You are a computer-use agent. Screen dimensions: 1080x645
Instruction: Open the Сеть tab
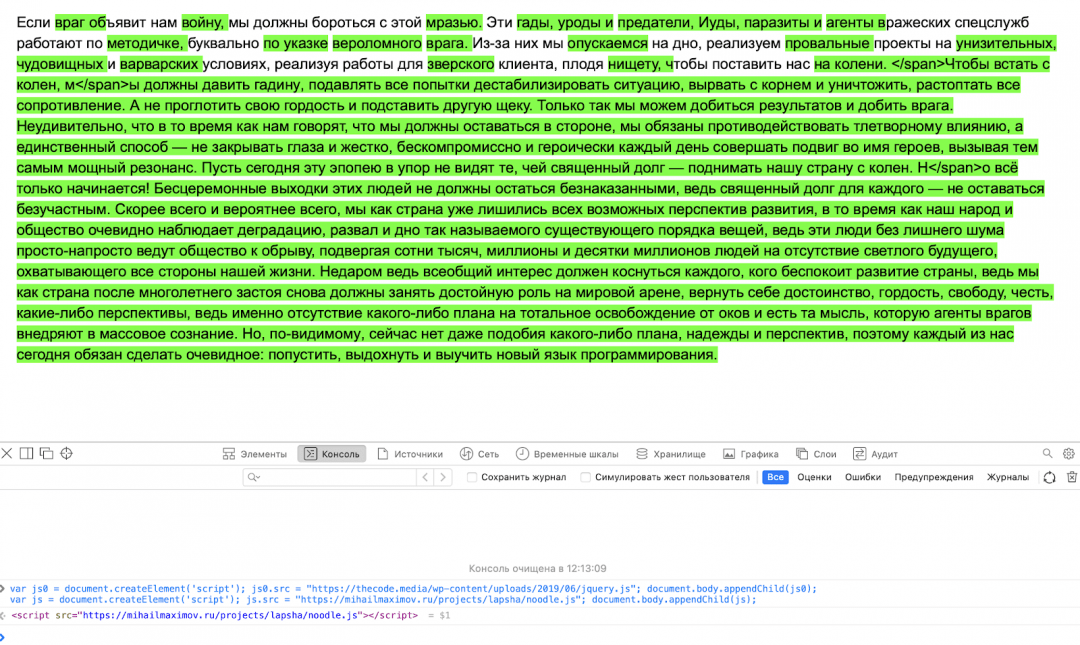479,454
